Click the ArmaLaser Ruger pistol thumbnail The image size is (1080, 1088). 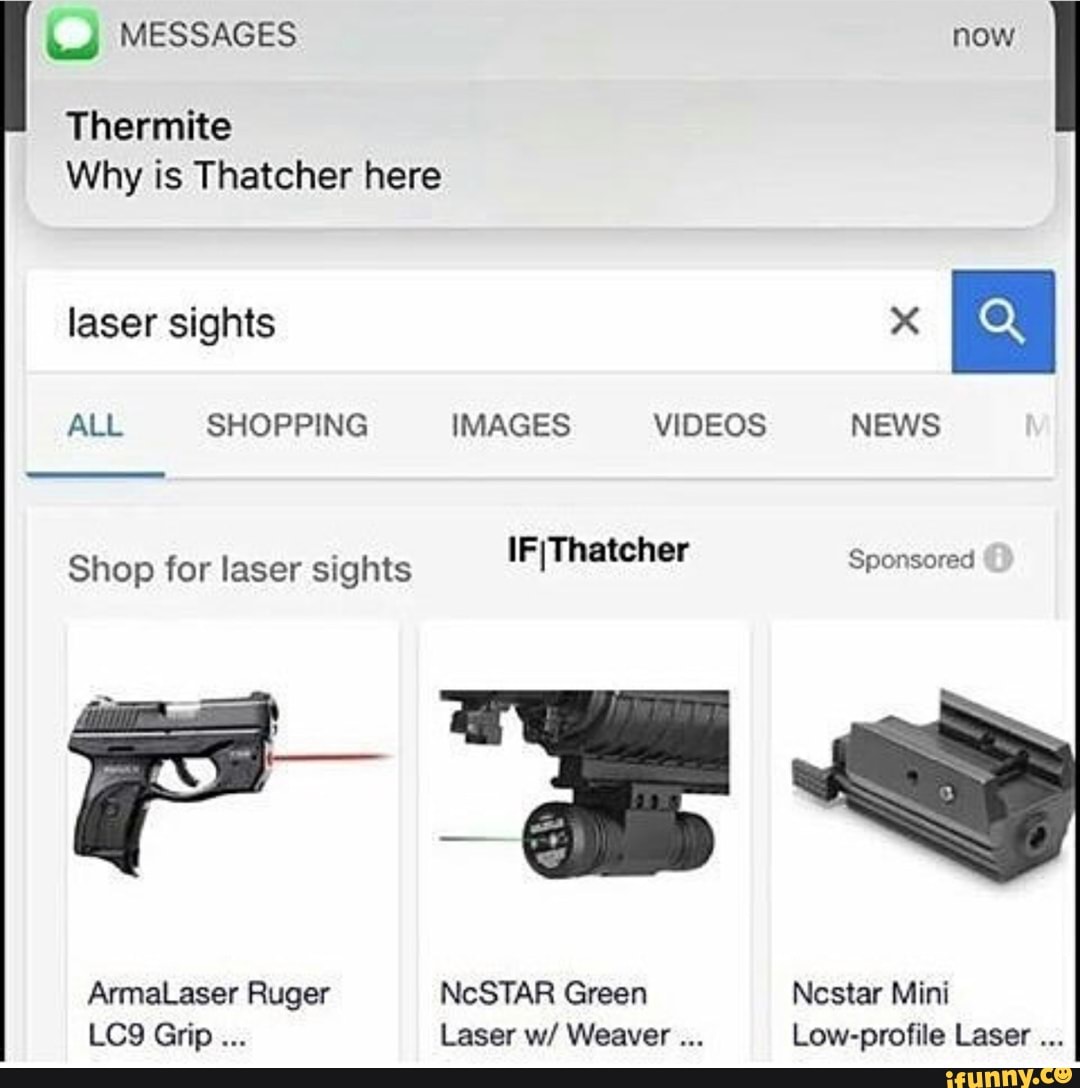233,783
